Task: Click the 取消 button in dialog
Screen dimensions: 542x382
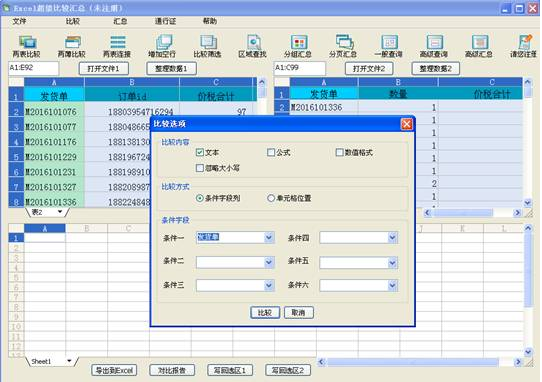Action: pyautogui.click(x=298, y=313)
